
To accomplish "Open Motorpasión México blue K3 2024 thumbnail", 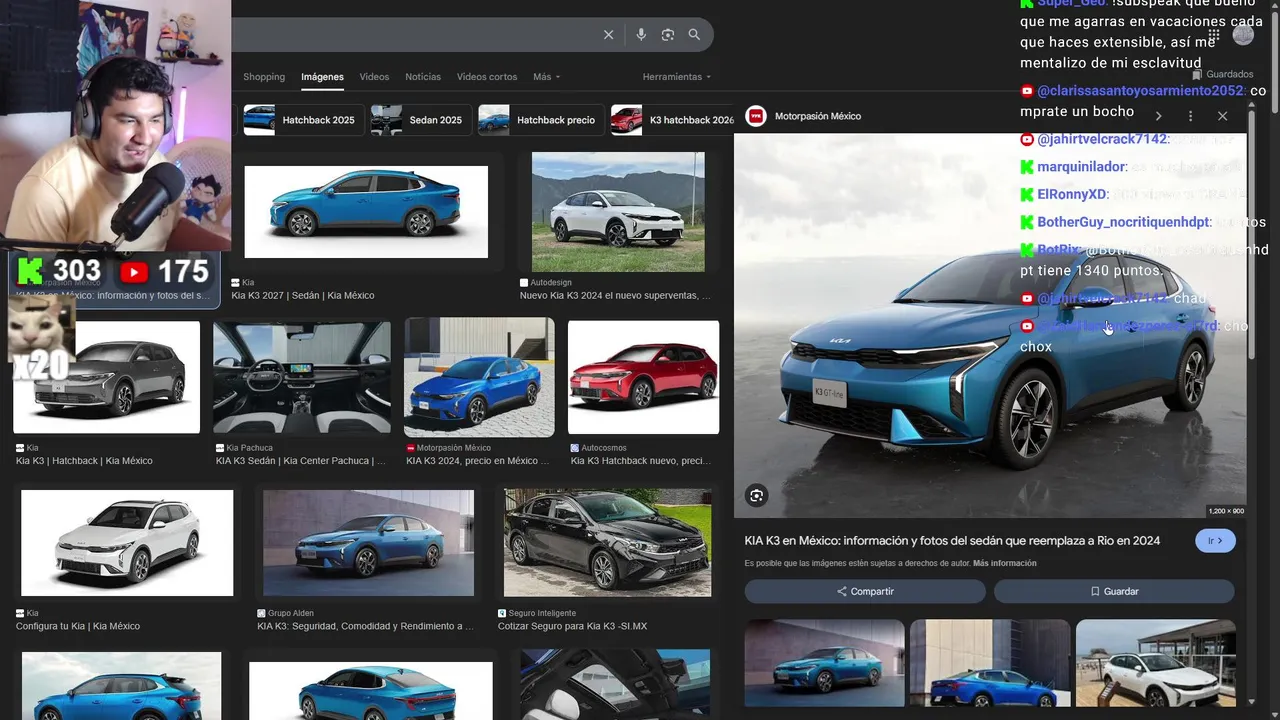I will tap(479, 377).
